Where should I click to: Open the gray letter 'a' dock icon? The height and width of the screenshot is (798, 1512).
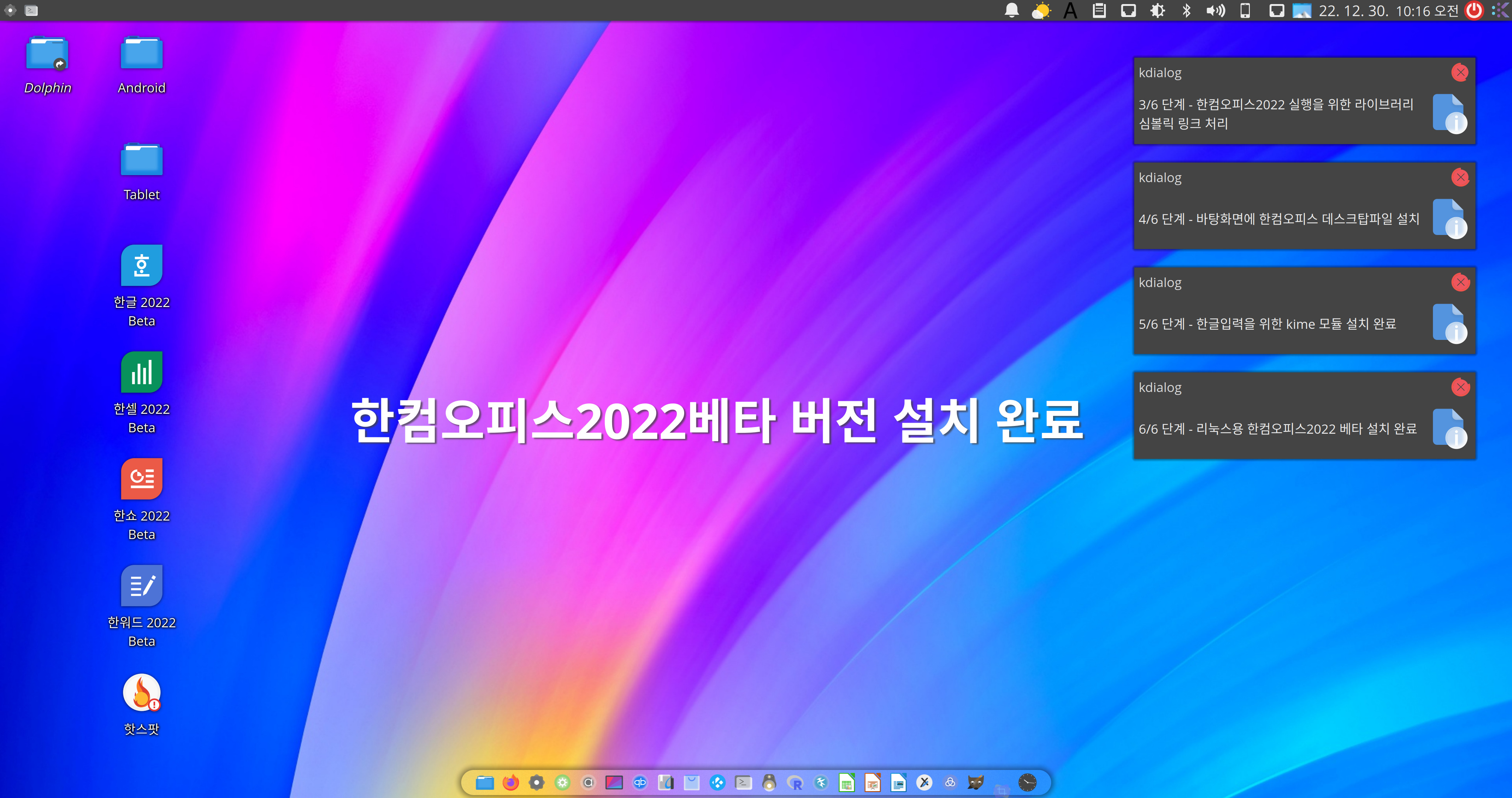tap(588, 783)
